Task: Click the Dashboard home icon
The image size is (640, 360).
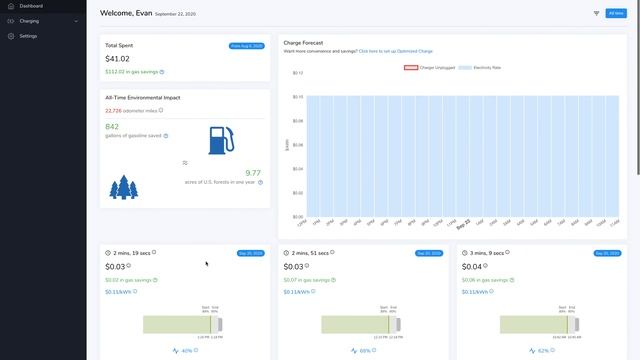Action: coord(11,6)
